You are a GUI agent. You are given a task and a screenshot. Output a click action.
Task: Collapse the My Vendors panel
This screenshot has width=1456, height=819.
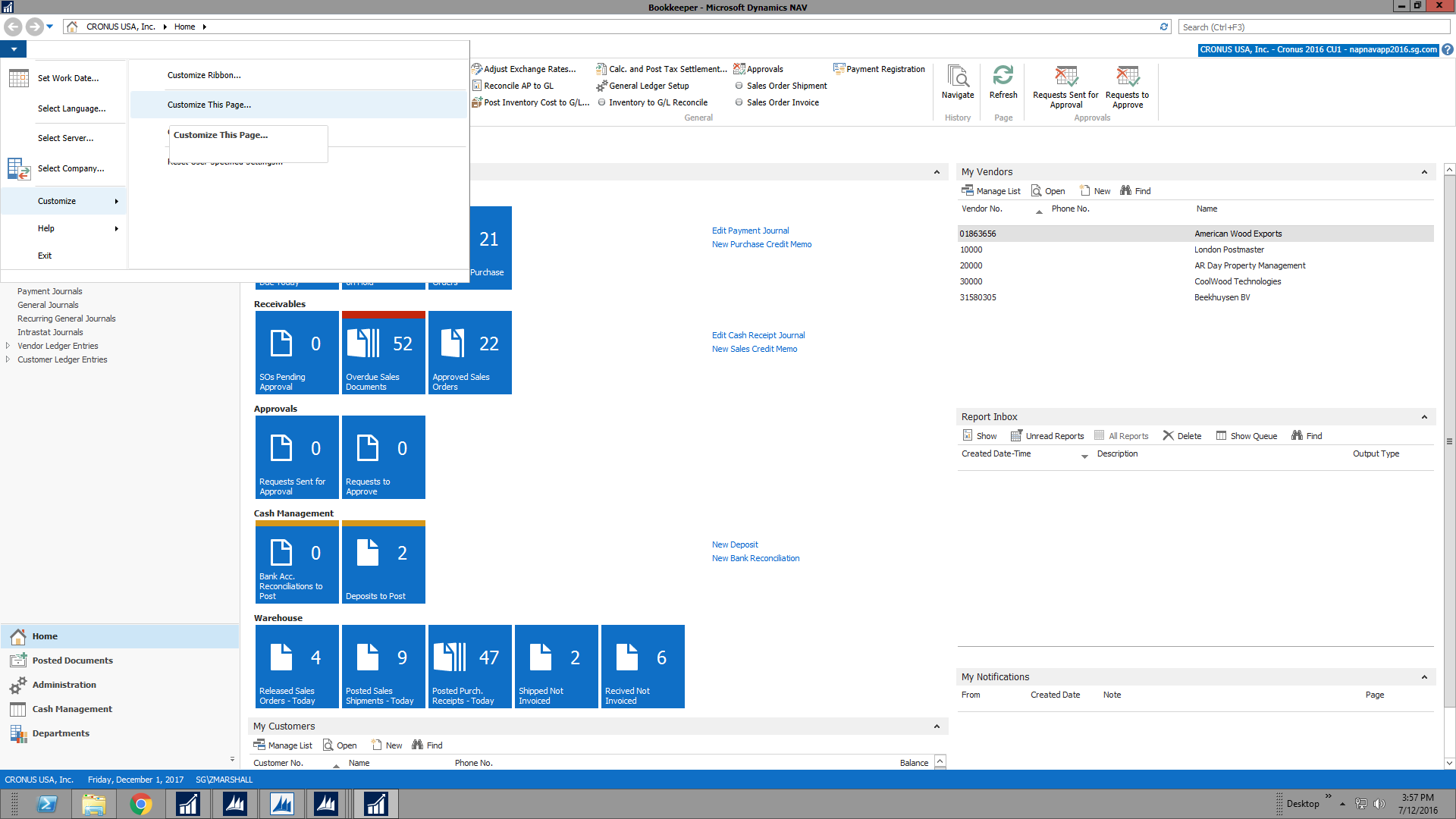coord(1423,172)
